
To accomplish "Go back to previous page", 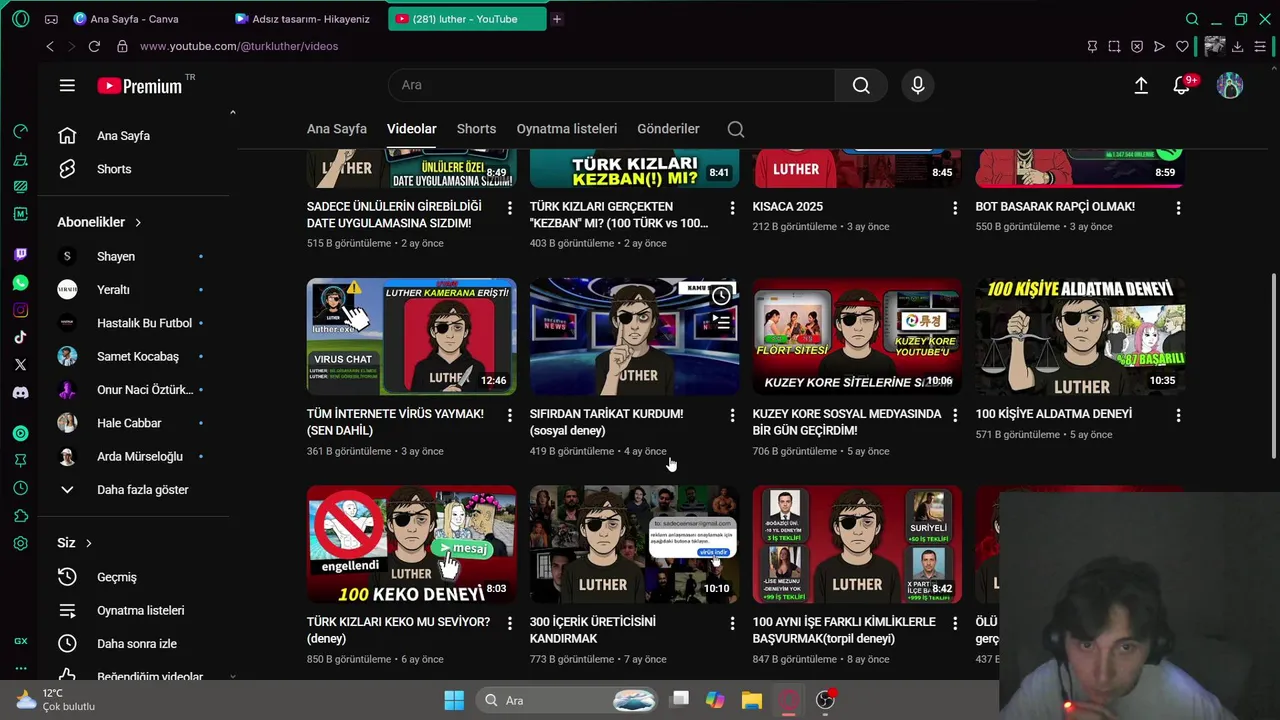I will click(50, 46).
